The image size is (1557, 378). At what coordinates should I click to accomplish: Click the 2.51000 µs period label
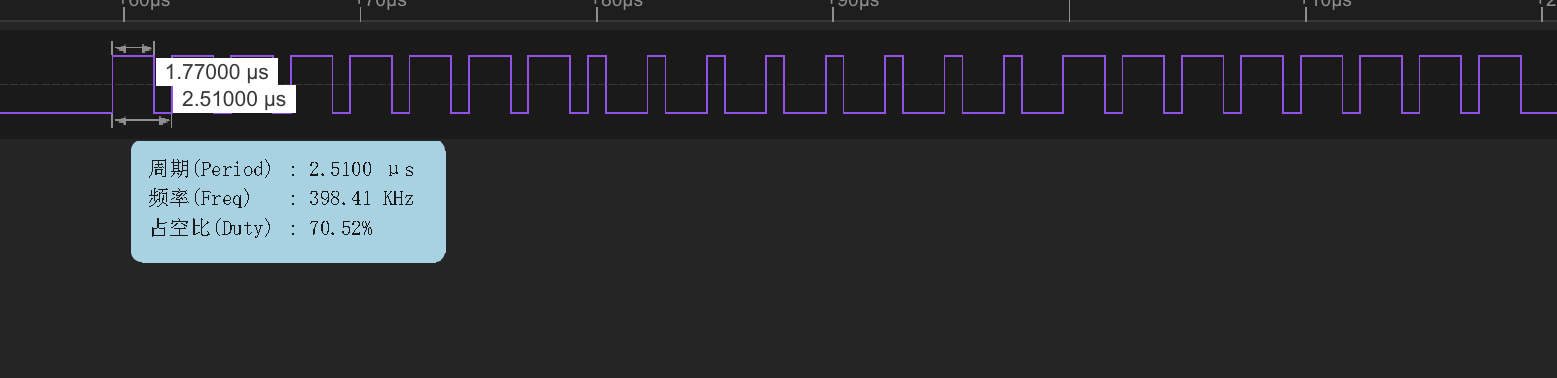pyautogui.click(x=234, y=99)
